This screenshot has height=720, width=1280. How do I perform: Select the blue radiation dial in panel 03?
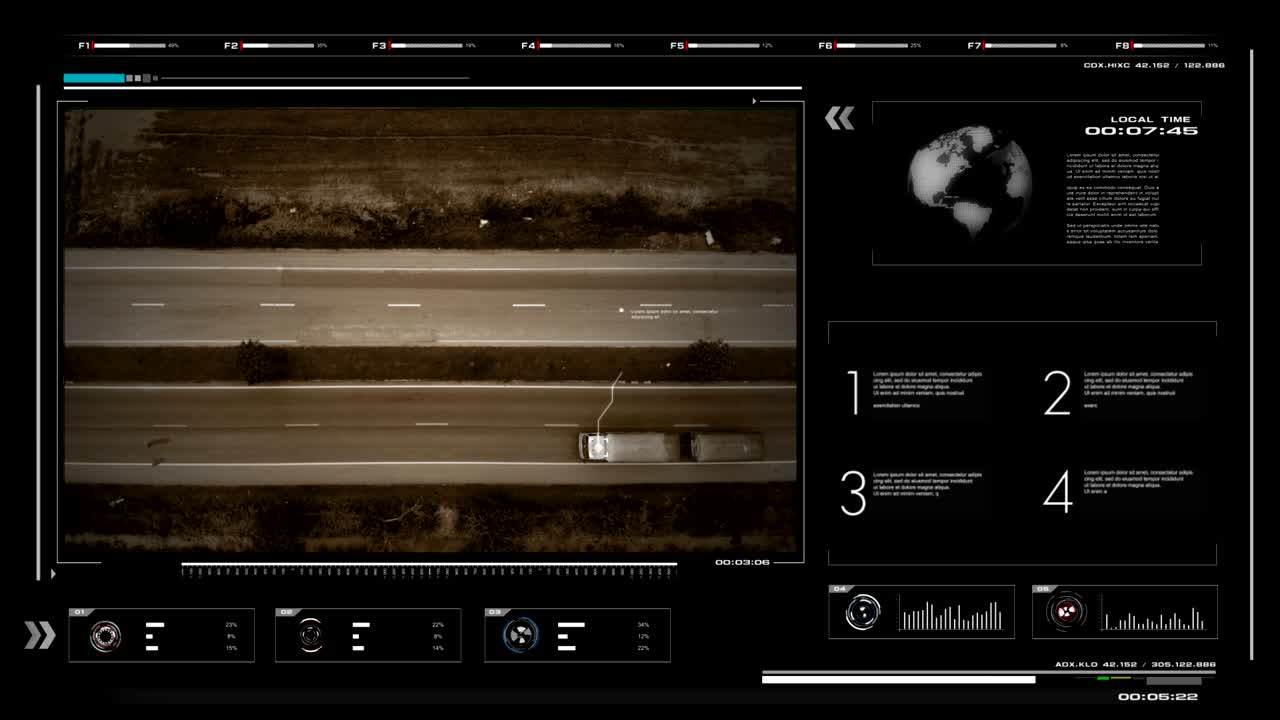coord(519,634)
